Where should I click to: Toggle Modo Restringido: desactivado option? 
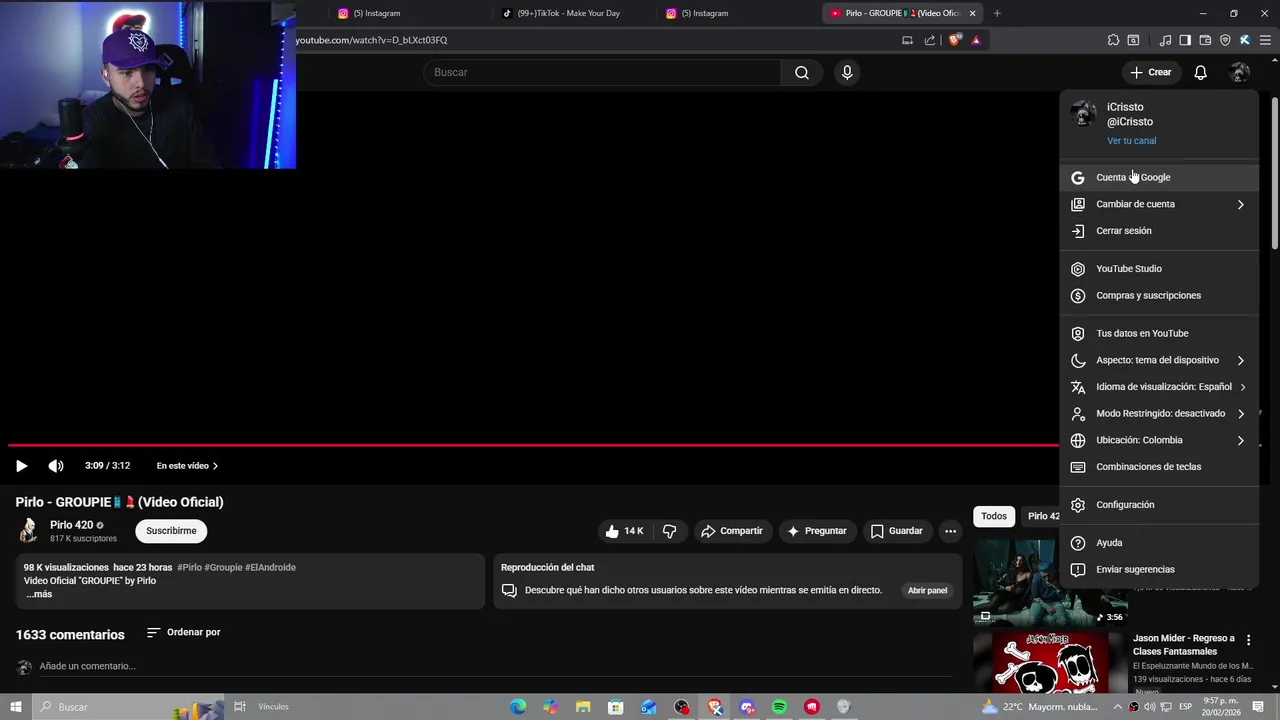[x=1159, y=414]
